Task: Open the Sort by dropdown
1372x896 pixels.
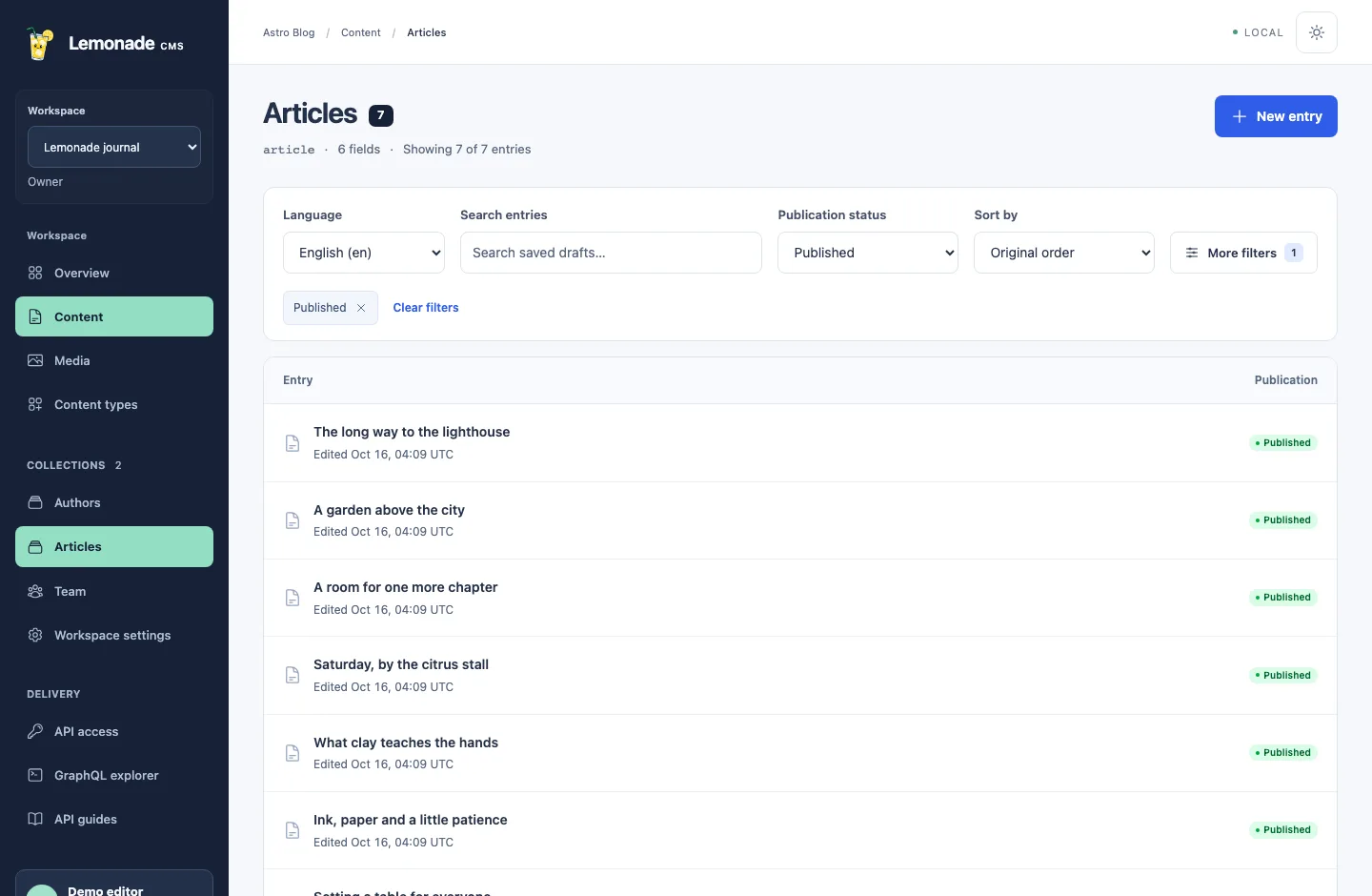Action: [x=1064, y=253]
